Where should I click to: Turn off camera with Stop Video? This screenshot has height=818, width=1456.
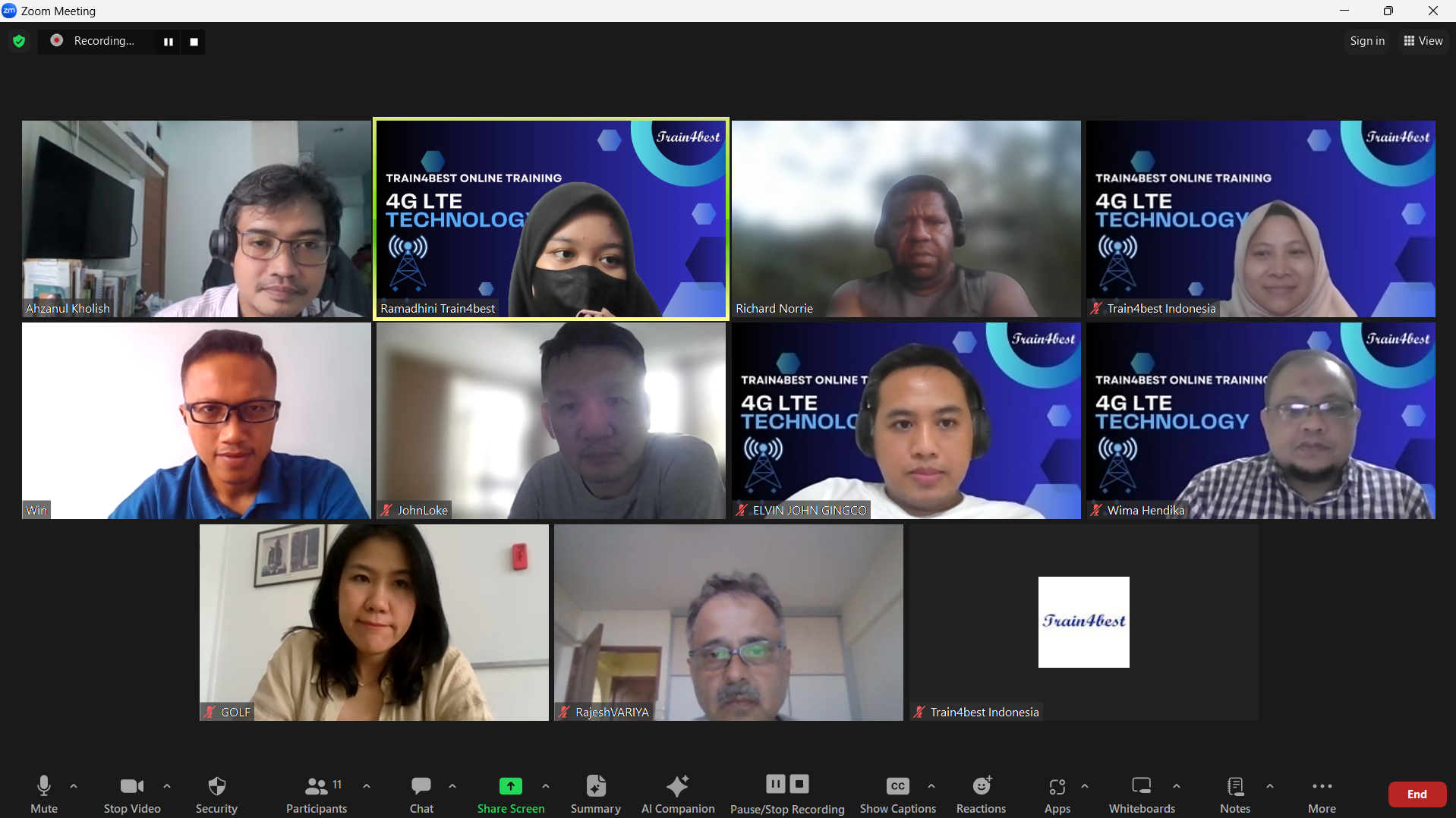pos(132,794)
